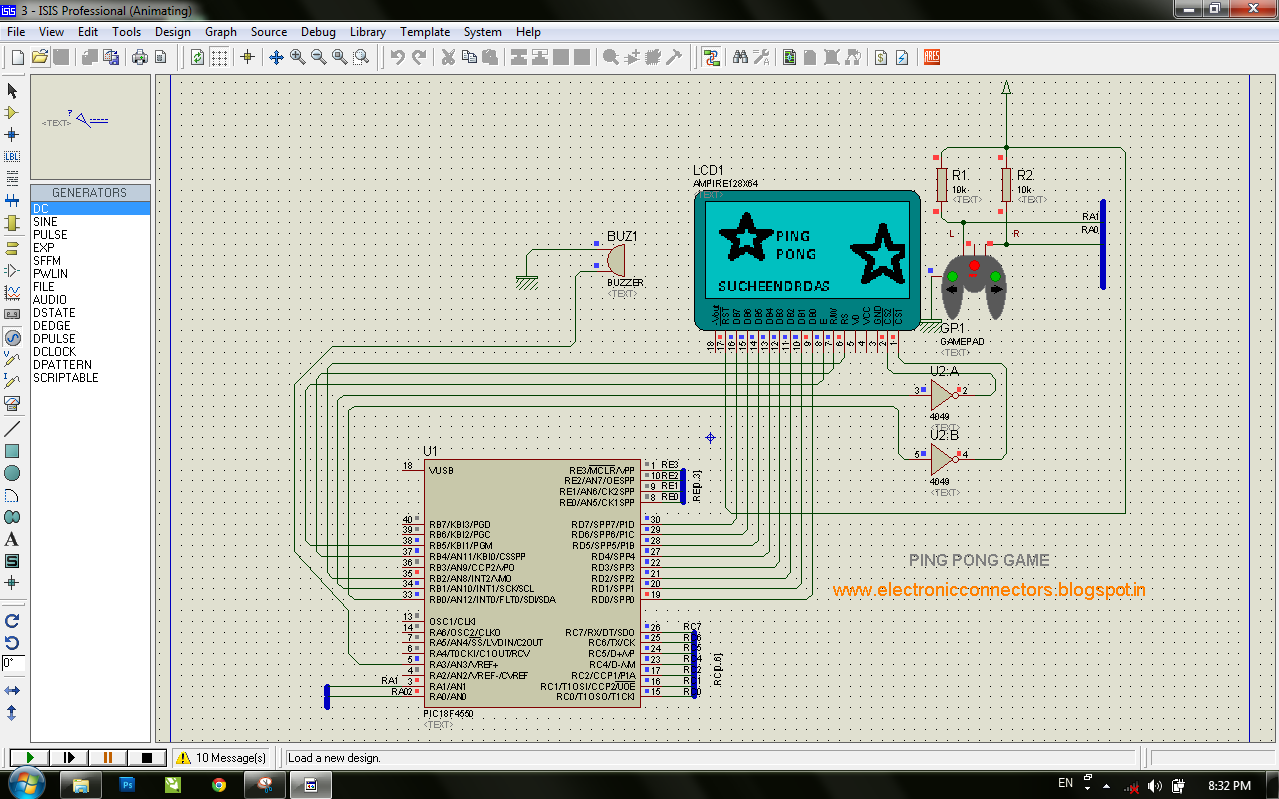Enable the Buses mode tool

point(12,199)
